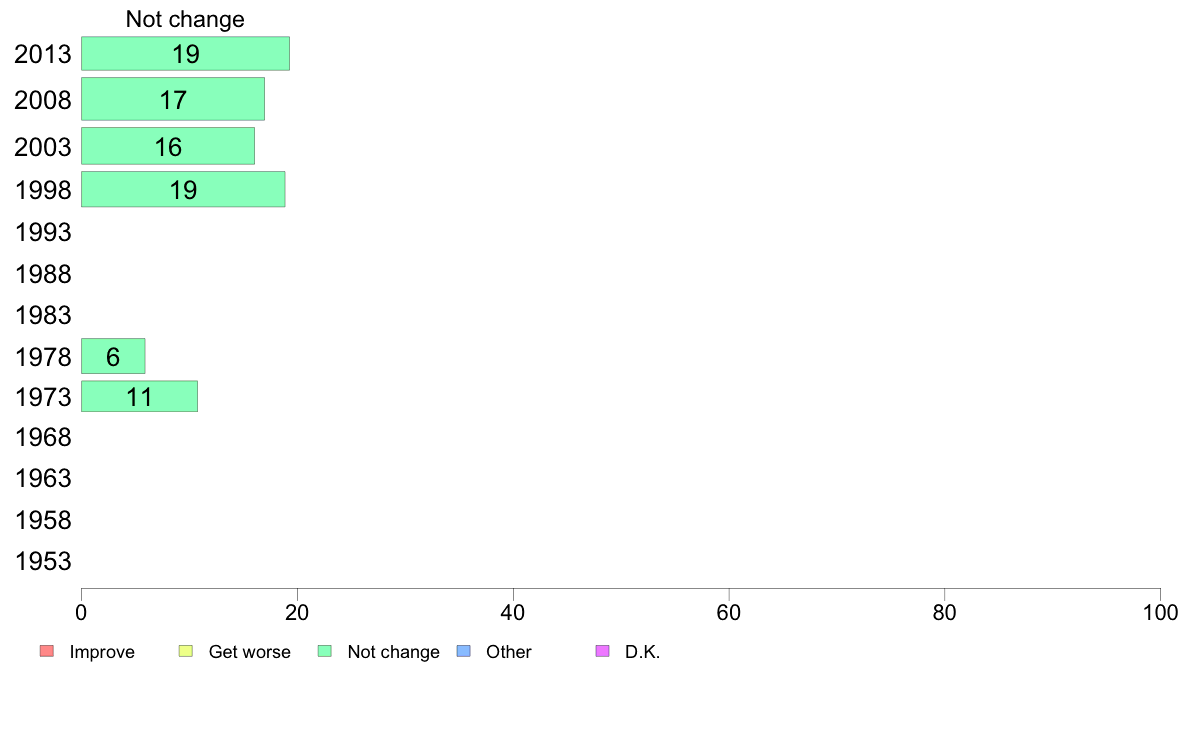Viewport: 1188px width, 736px height.
Task: Click the D.K. legend label
Action: click(642, 652)
